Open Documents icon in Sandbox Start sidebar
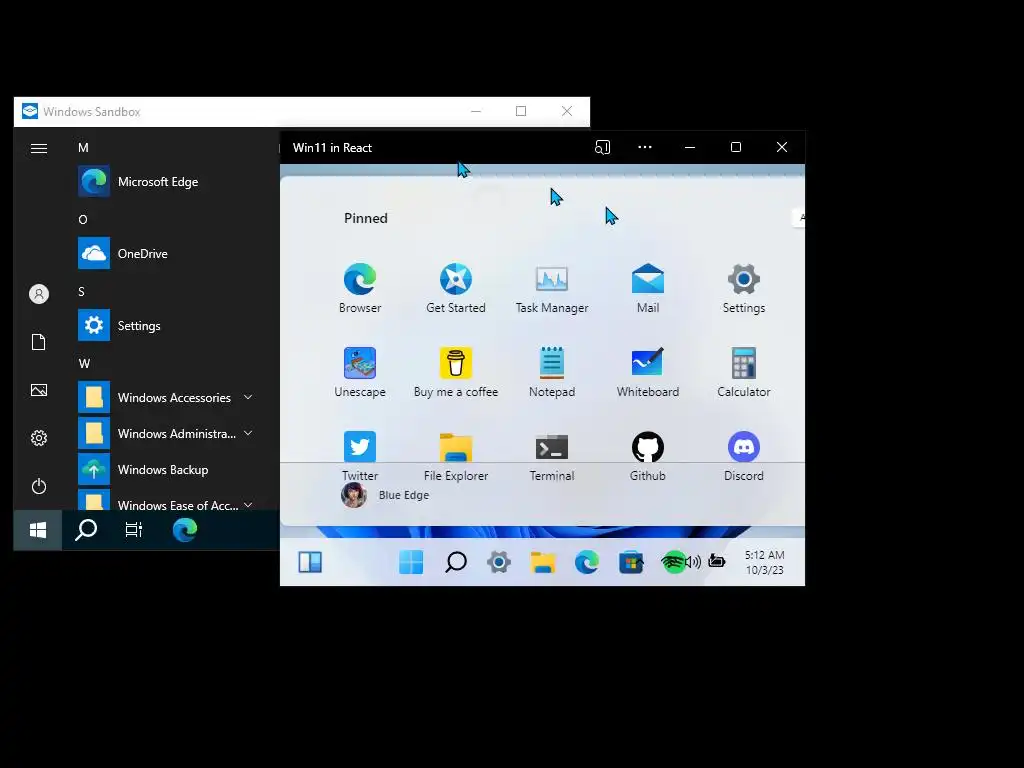The image size is (1024, 768). click(39, 342)
